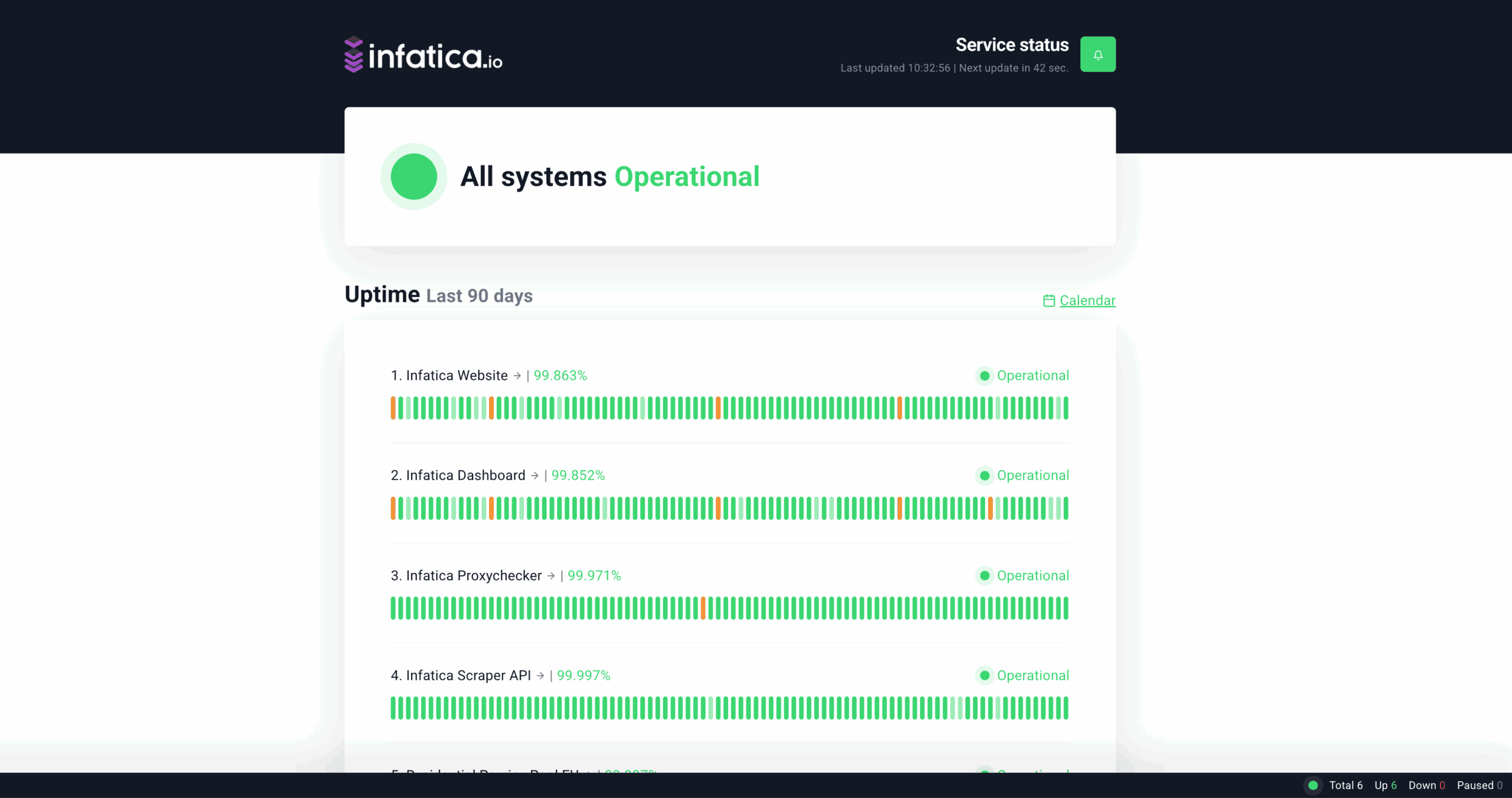Image resolution: width=1512 pixels, height=798 pixels.
Task: Click the 99.863% uptime value
Action: click(x=560, y=376)
